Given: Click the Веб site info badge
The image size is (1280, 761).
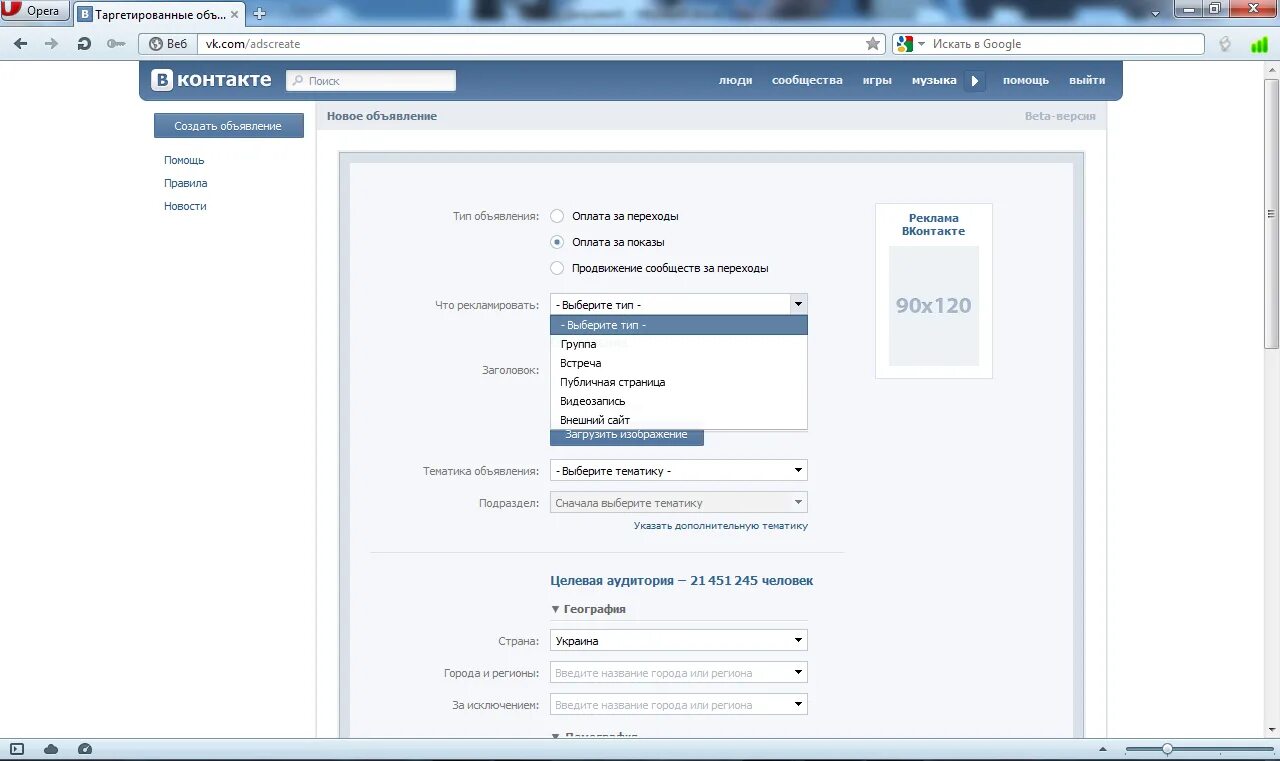Looking at the screenshot, I should [168, 44].
